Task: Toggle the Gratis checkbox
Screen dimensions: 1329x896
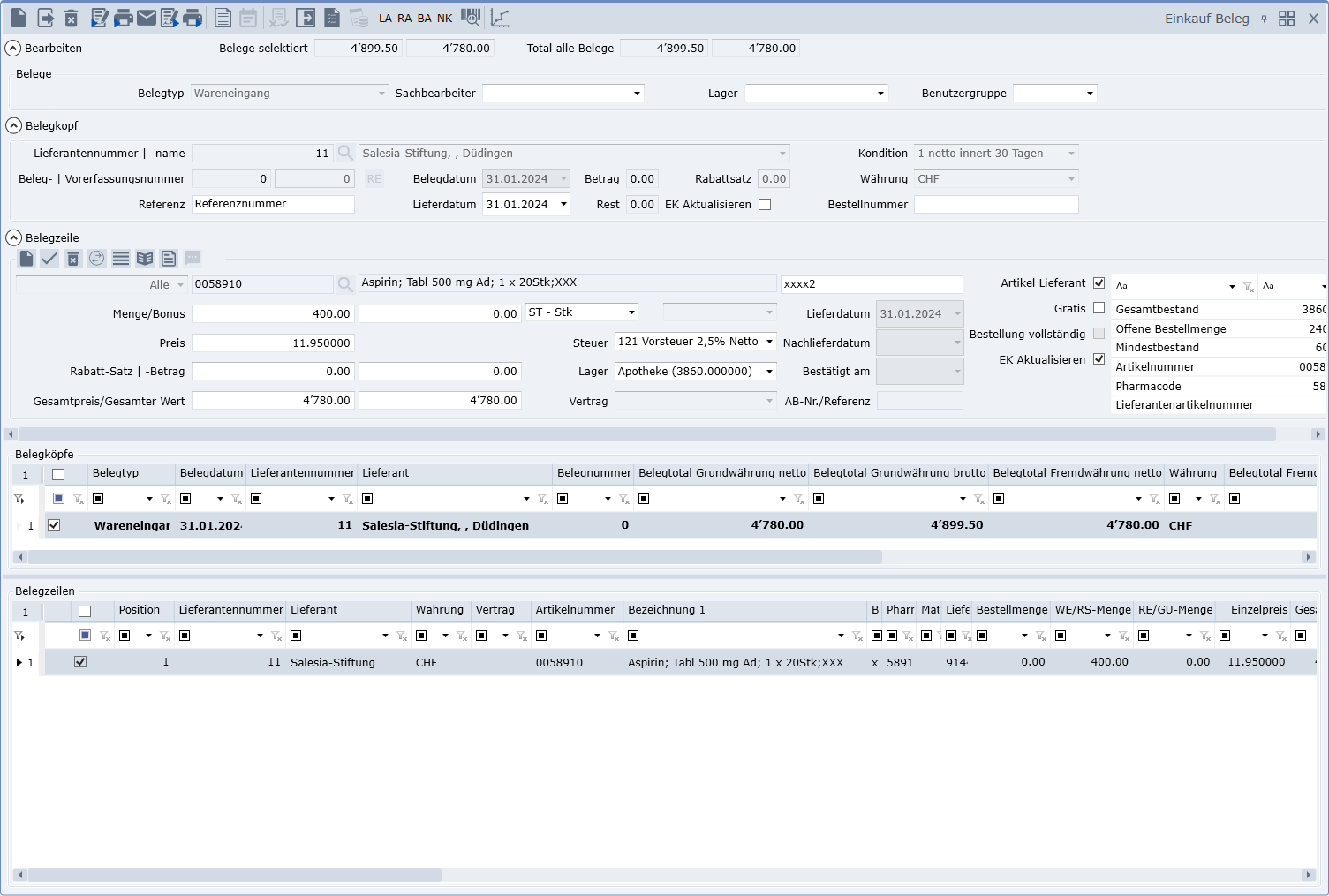Action: (x=1099, y=308)
